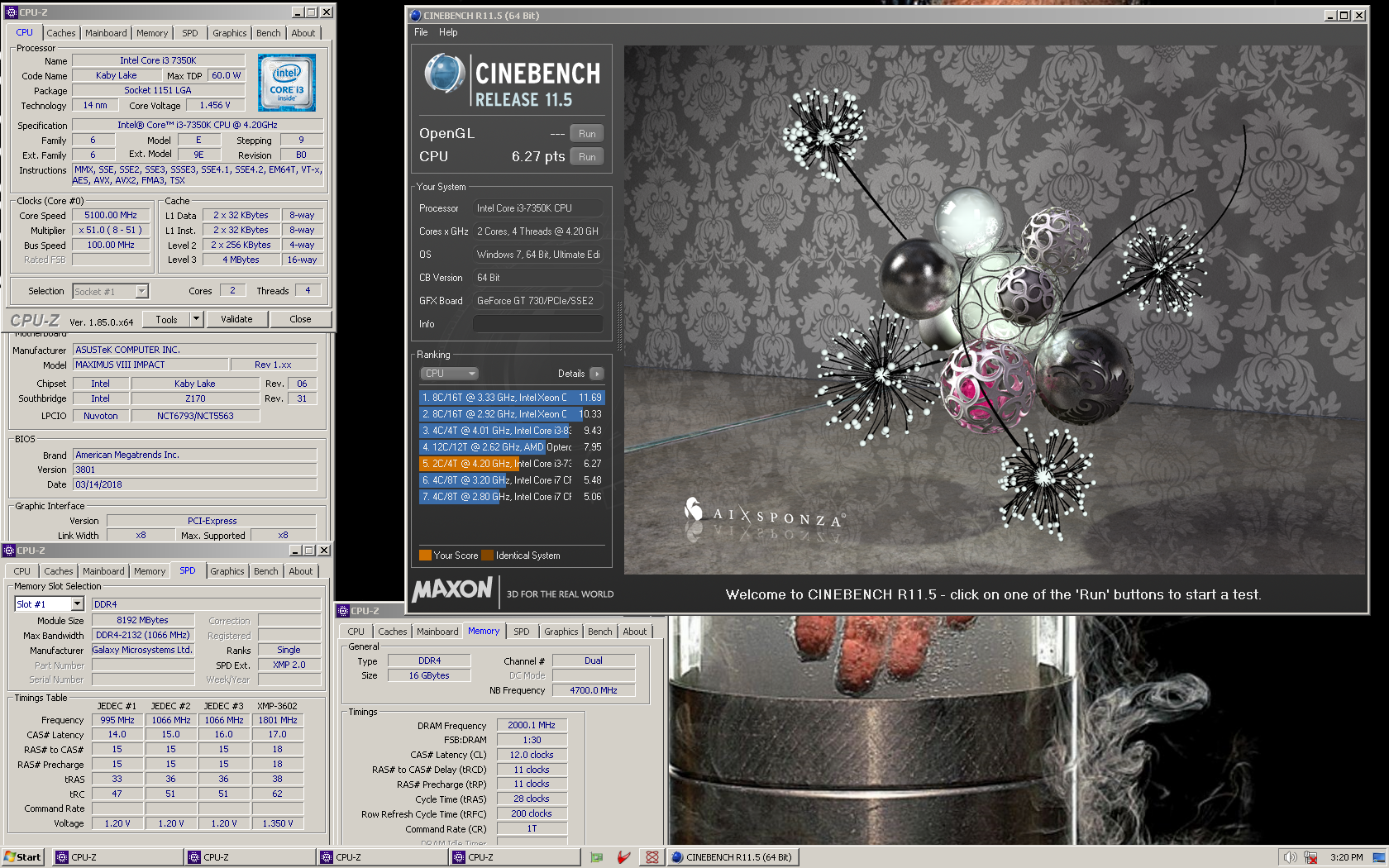Image resolution: width=1389 pixels, height=868 pixels.
Task: Click the 3:20 PM taskbar clock
Action: [x=1347, y=857]
